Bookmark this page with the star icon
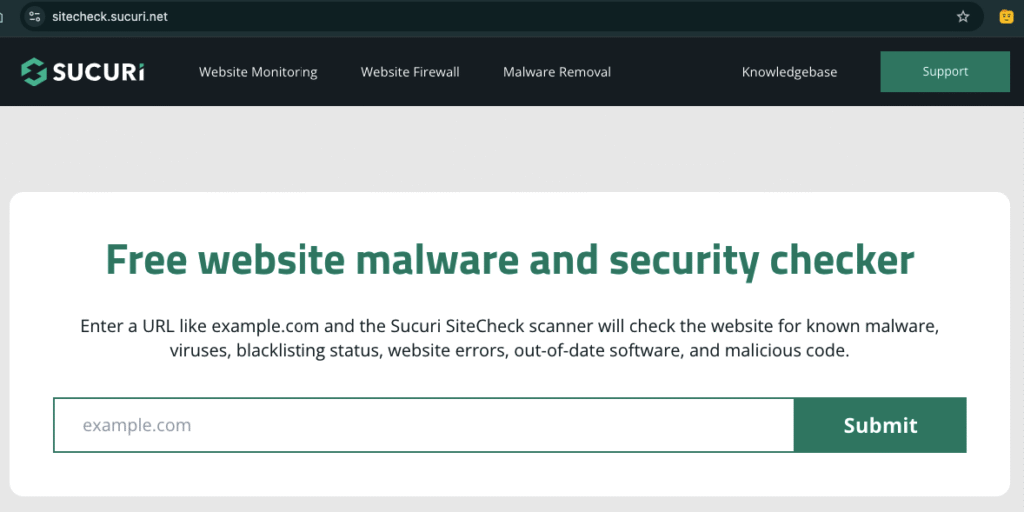Screen dimensions: 1024x512 pos(963,17)
